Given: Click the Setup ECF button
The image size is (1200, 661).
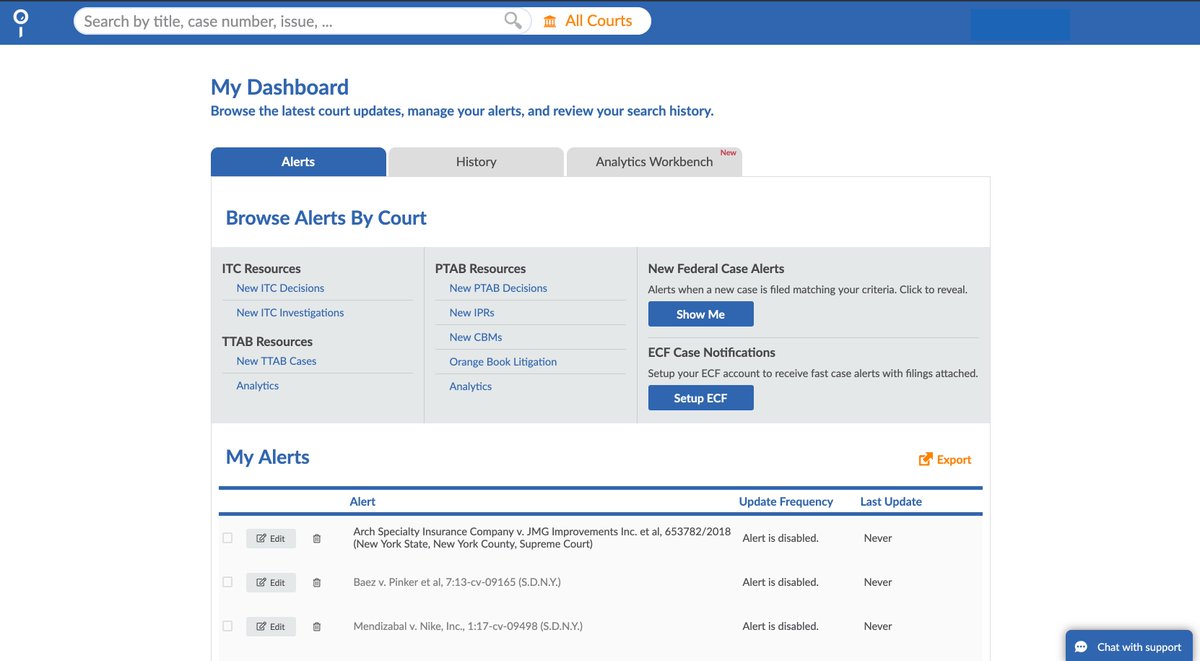Looking at the screenshot, I should coord(701,398).
